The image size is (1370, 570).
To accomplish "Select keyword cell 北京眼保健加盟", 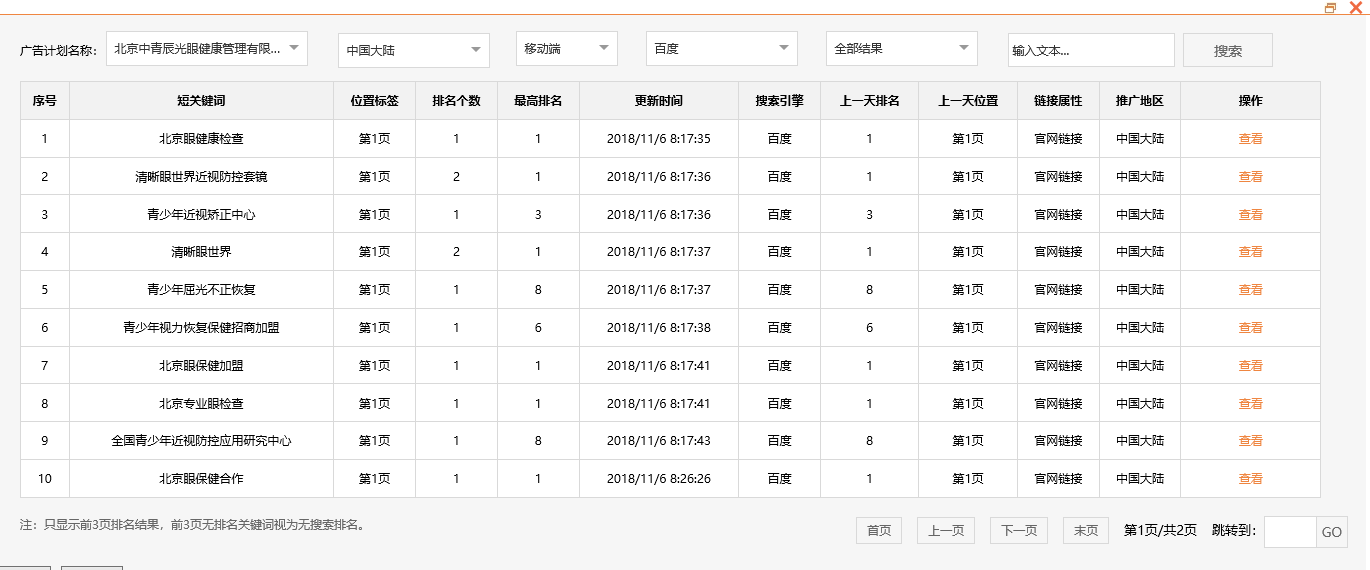I will [x=201, y=366].
